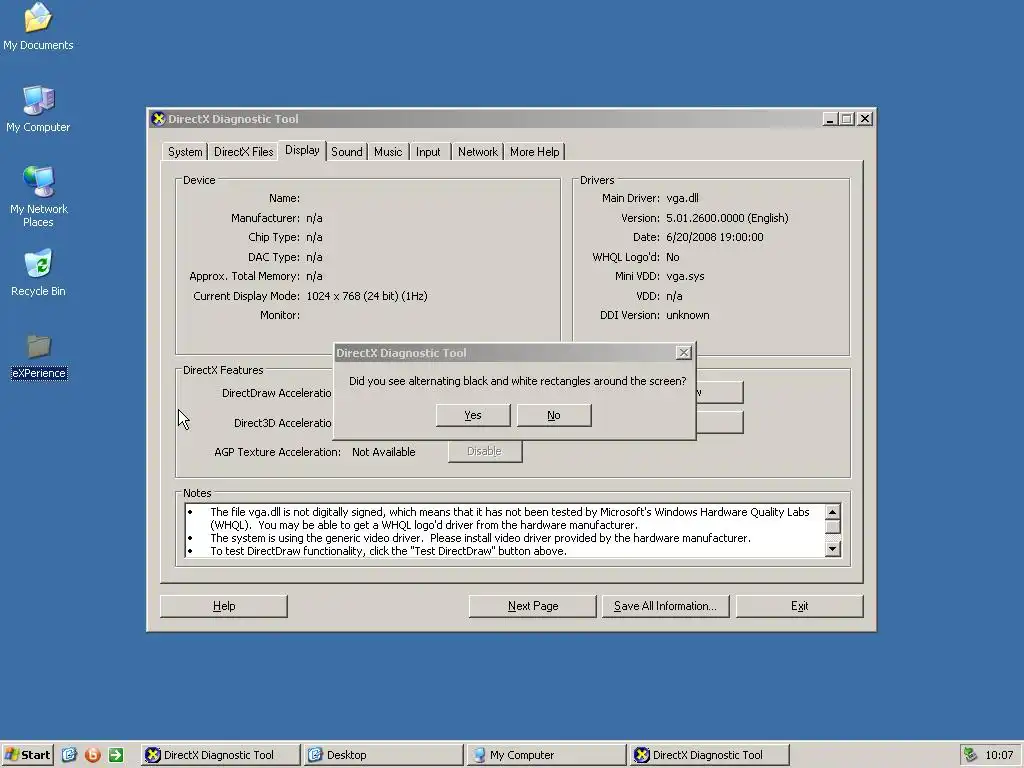The image size is (1024, 768).
Task: Close the main DirectX Diagnostic Tool window
Action: point(865,119)
